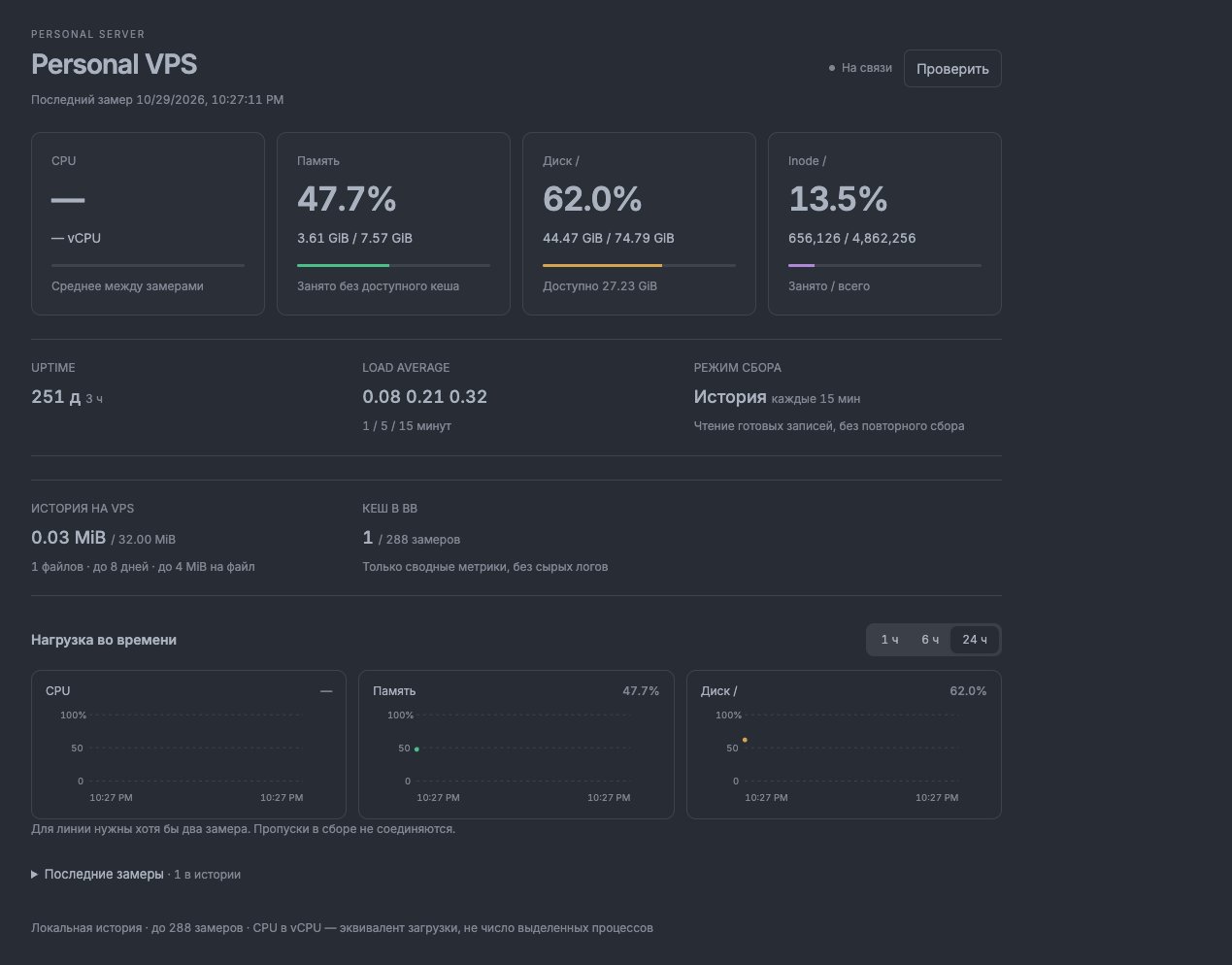Click the 251 д uptime value

tap(55, 396)
